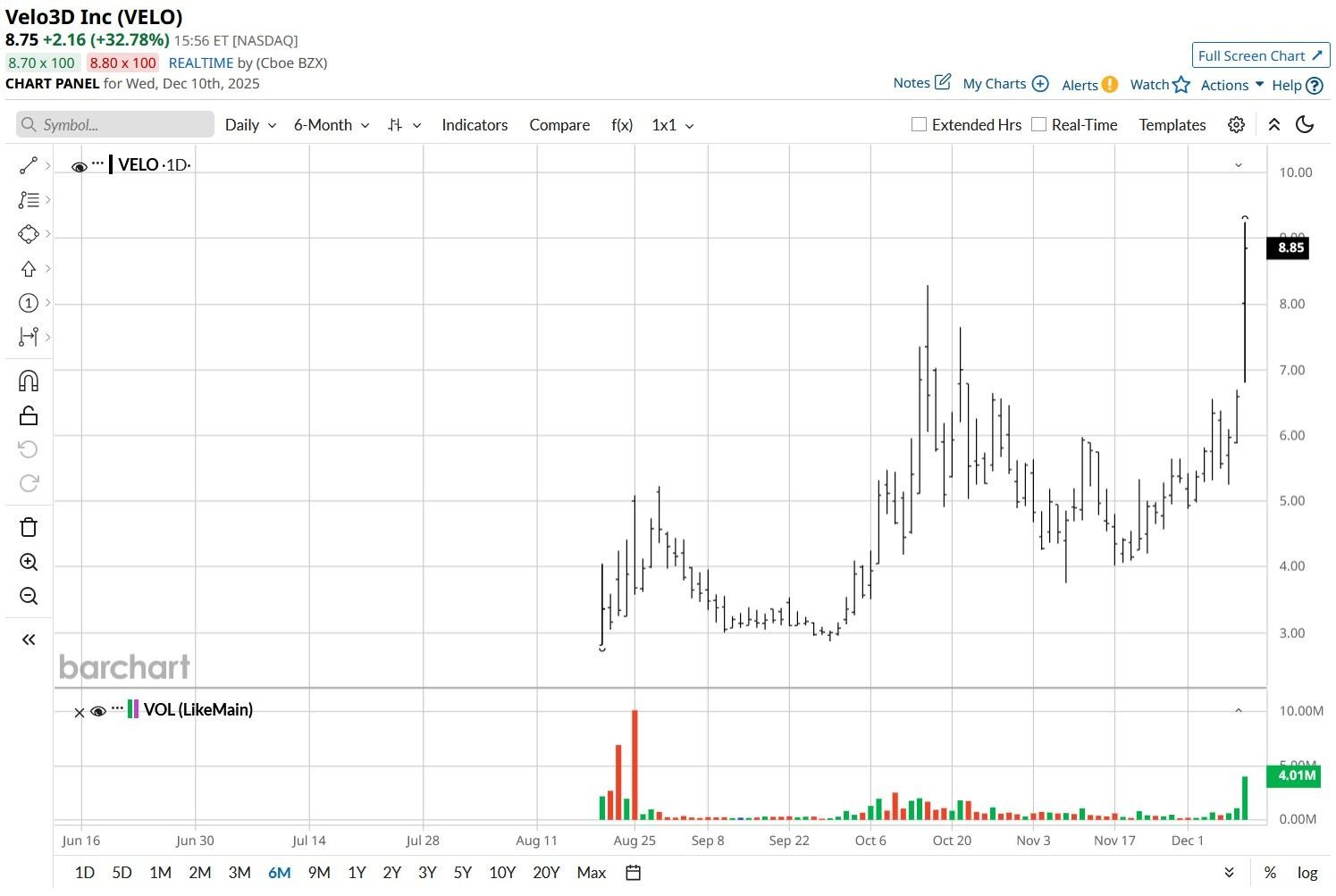The height and width of the screenshot is (896, 1336).
Task: Open the shapes annotation tool
Action: coord(27,233)
